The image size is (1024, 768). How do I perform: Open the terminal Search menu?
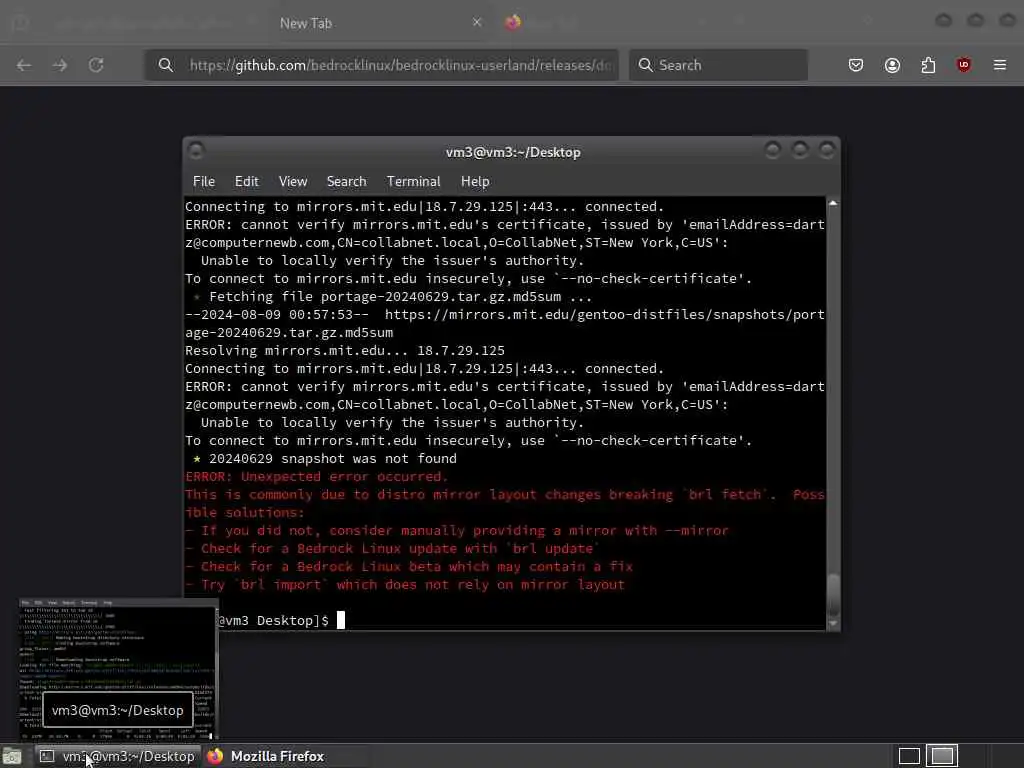[346, 182]
